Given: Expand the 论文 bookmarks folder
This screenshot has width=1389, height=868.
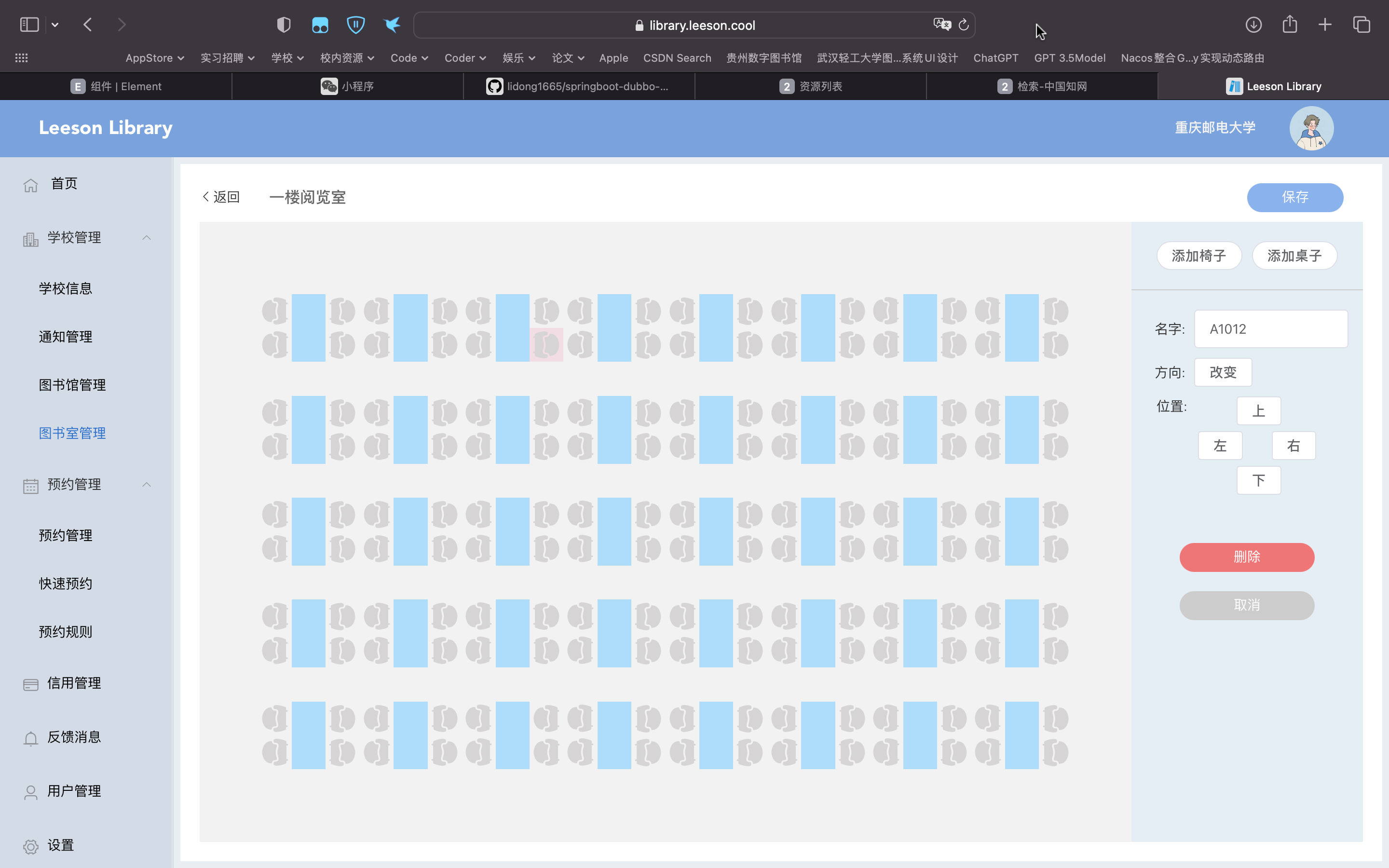Looking at the screenshot, I should pyautogui.click(x=568, y=58).
